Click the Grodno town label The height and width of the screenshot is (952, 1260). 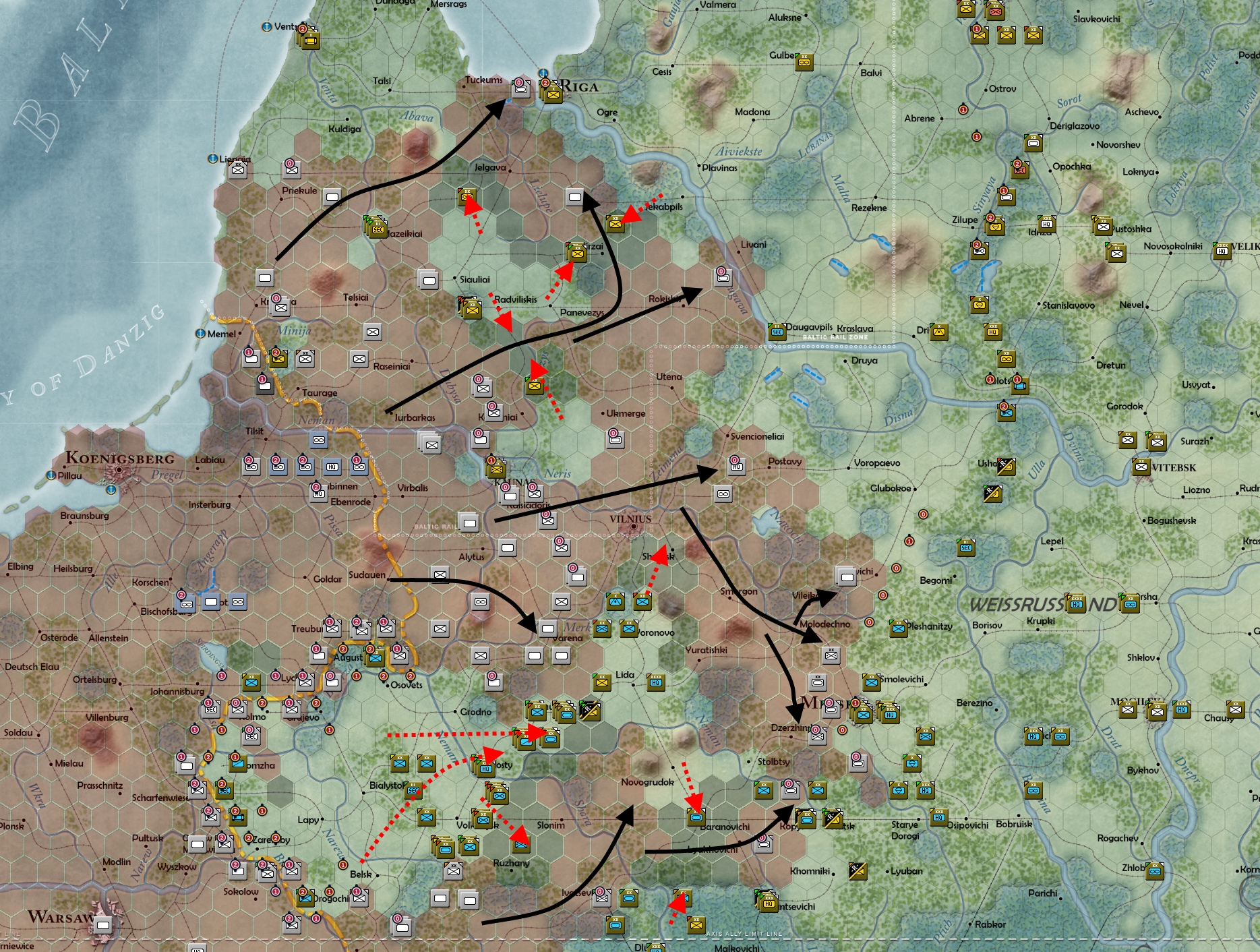tap(475, 711)
